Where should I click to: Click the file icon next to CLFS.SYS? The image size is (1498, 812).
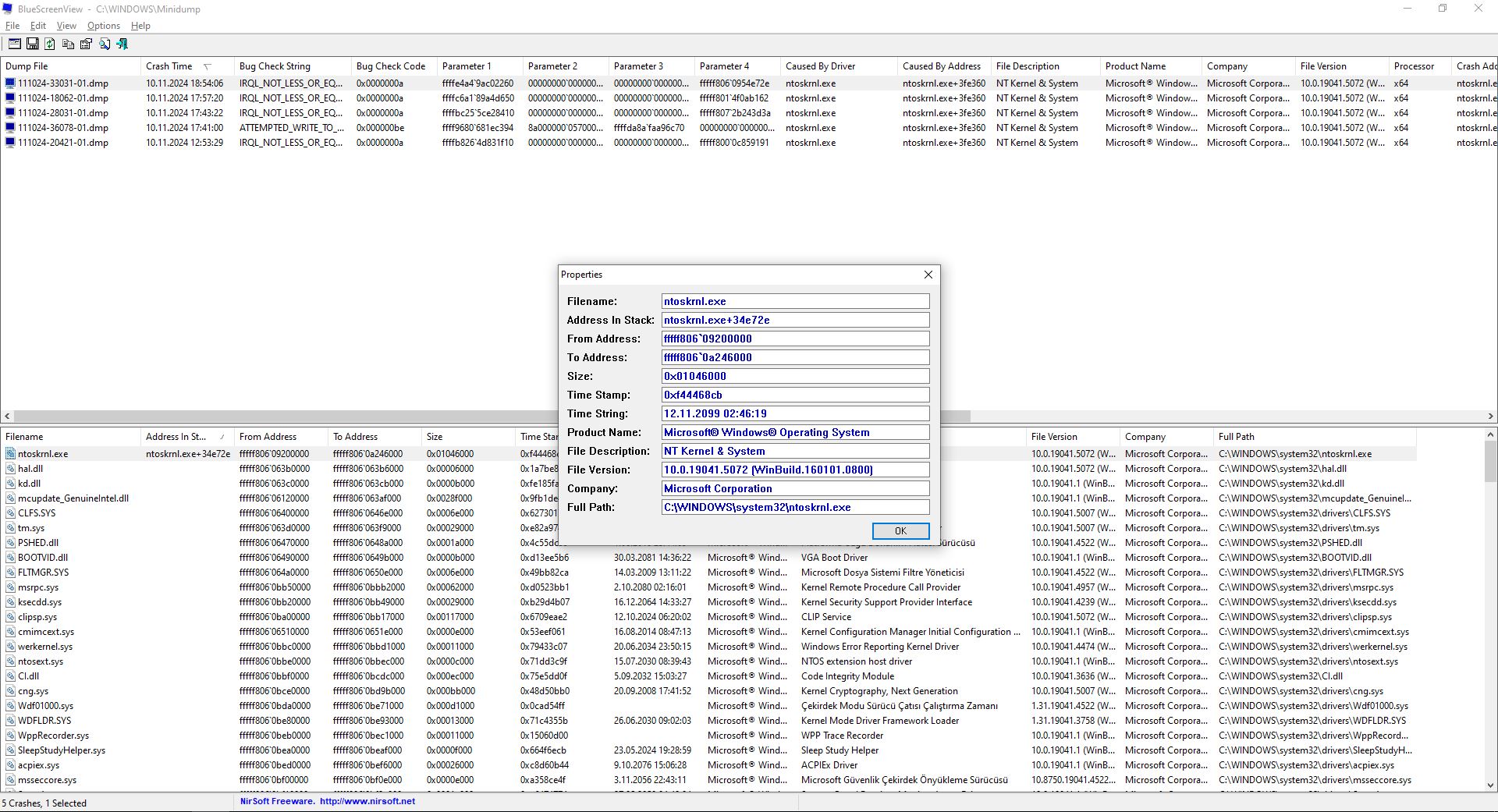coord(10,513)
